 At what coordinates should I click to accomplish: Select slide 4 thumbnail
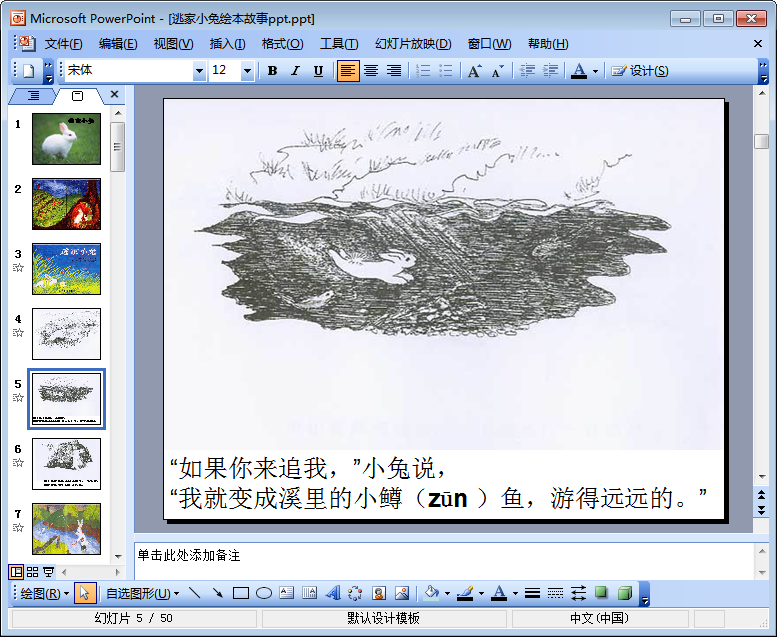coord(66,334)
